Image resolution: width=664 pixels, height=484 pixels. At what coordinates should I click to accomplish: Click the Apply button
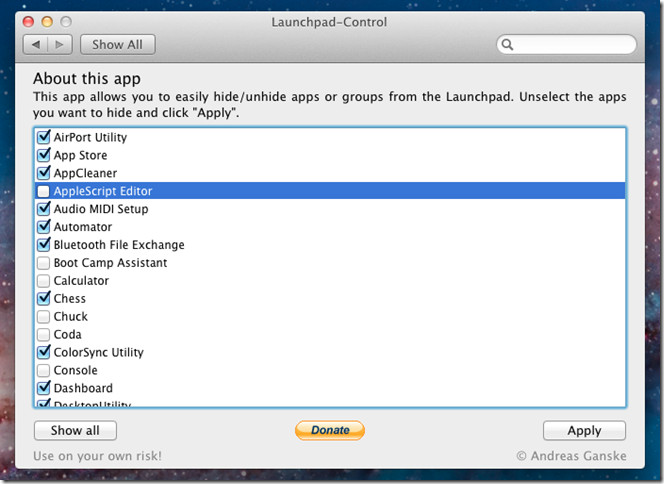(x=584, y=430)
